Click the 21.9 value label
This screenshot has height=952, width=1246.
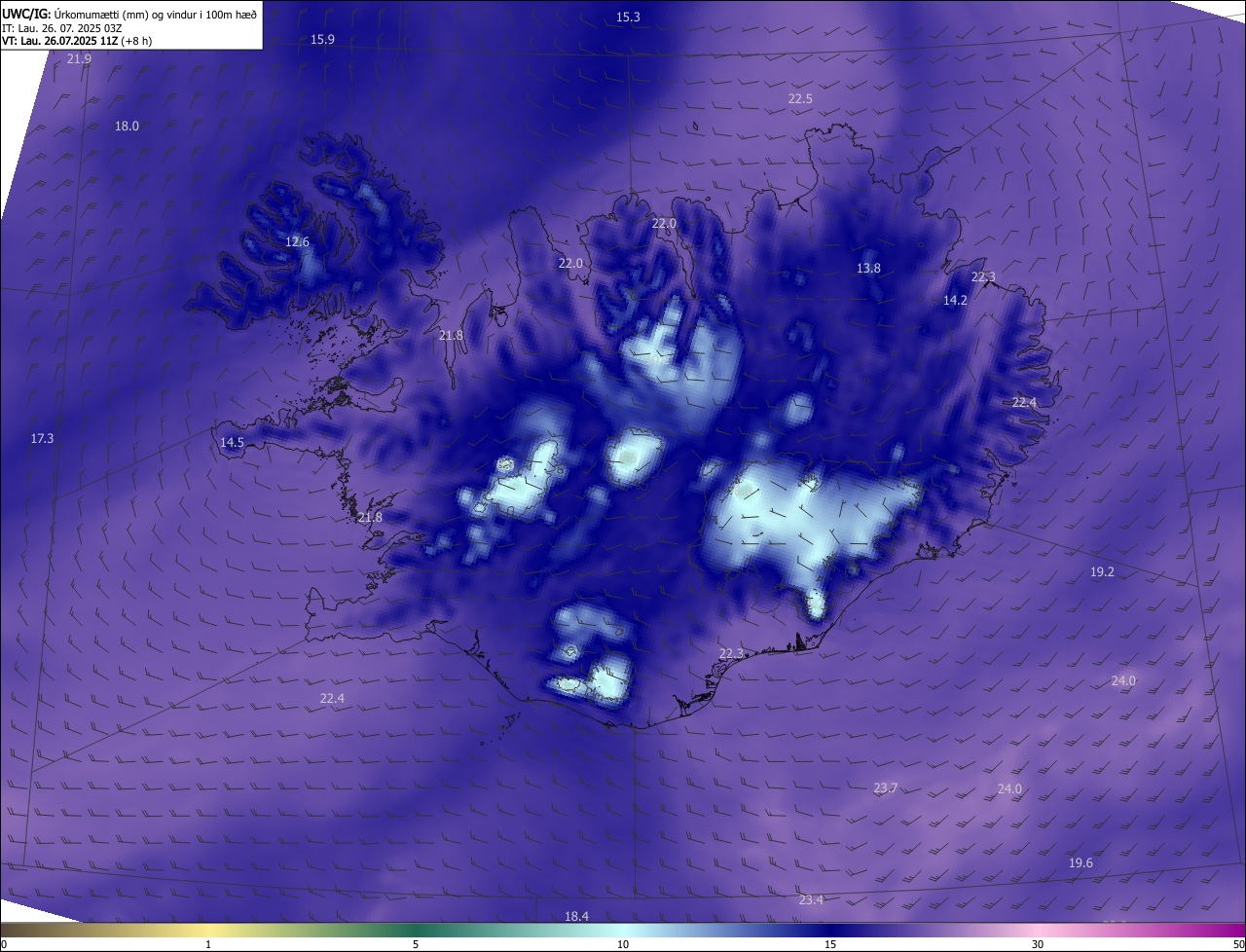pyautogui.click(x=79, y=59)
